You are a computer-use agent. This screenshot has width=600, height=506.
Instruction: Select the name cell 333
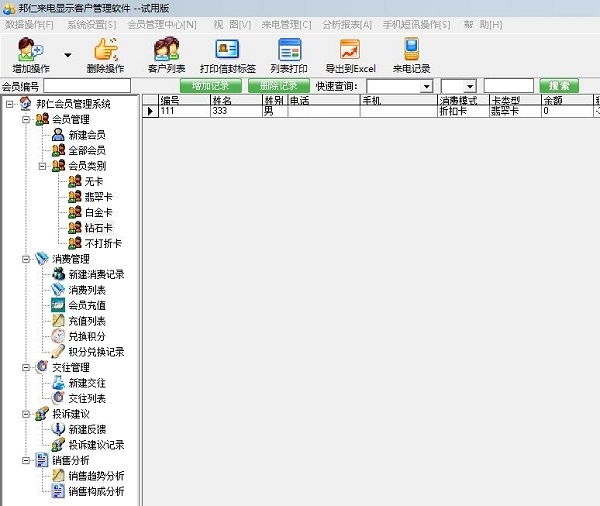pyautogui.click(x=236, y=111)
